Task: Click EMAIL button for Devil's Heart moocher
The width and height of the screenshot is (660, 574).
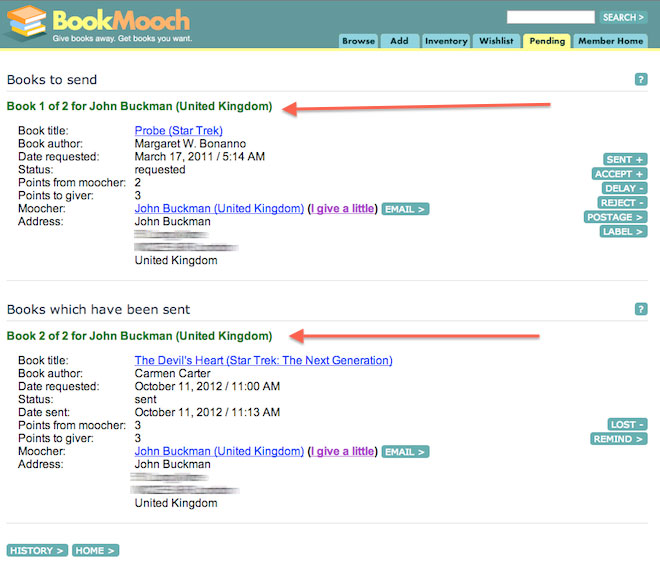Action: click(x=405, y=452)
